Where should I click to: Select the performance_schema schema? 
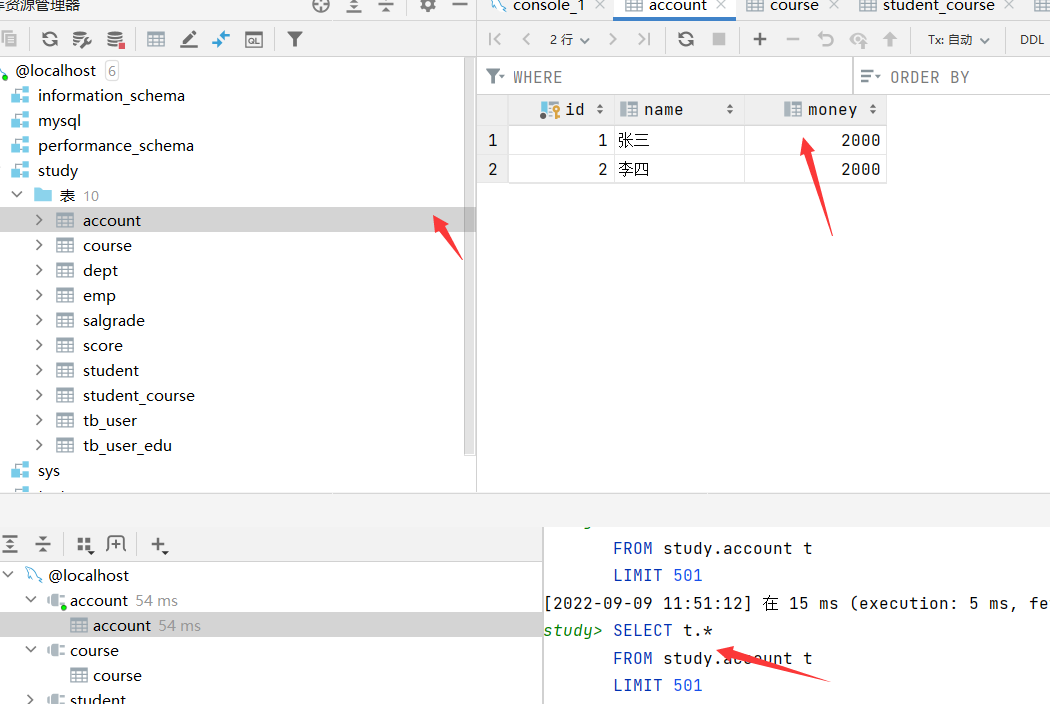click(116, 145)
